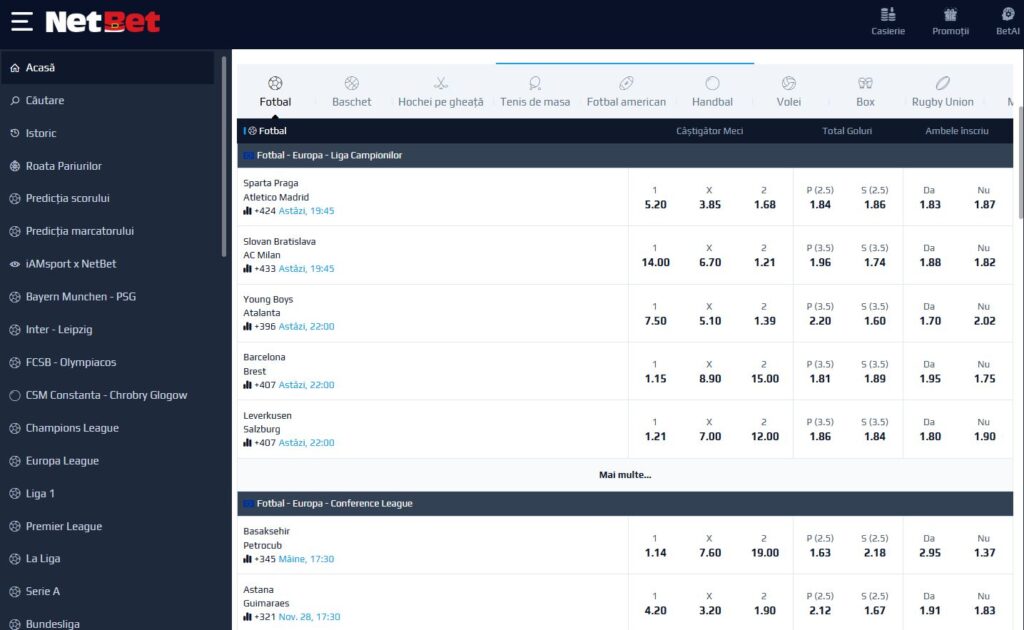This screenshot has height=630, width=1024.
Task: Click CSM Constanta handball circle icon
Action: 15,395
